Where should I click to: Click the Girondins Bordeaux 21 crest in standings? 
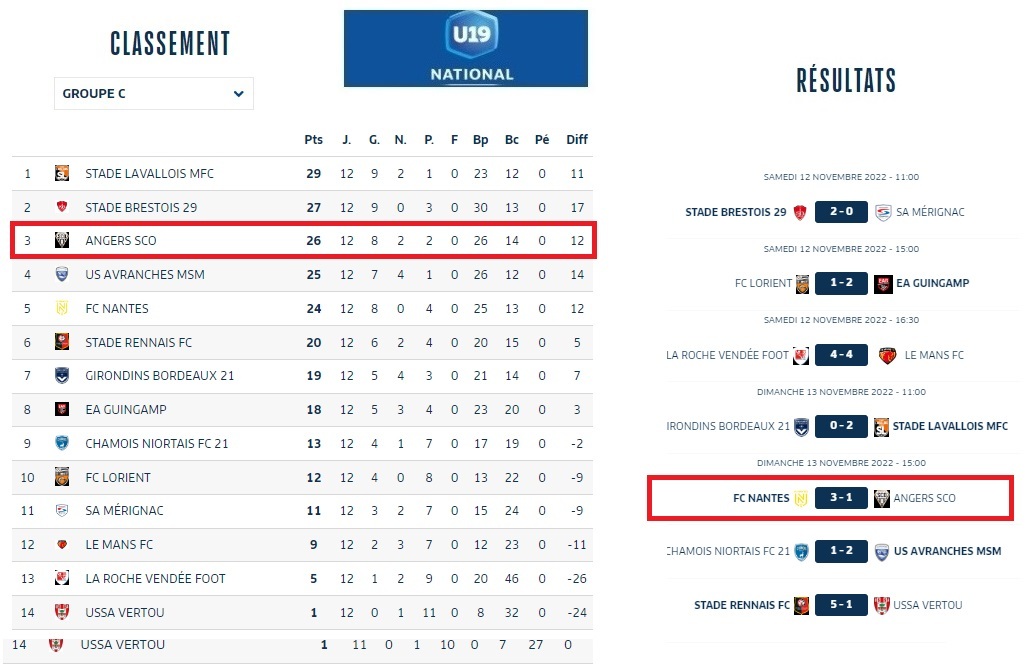(x=62, y=376)
